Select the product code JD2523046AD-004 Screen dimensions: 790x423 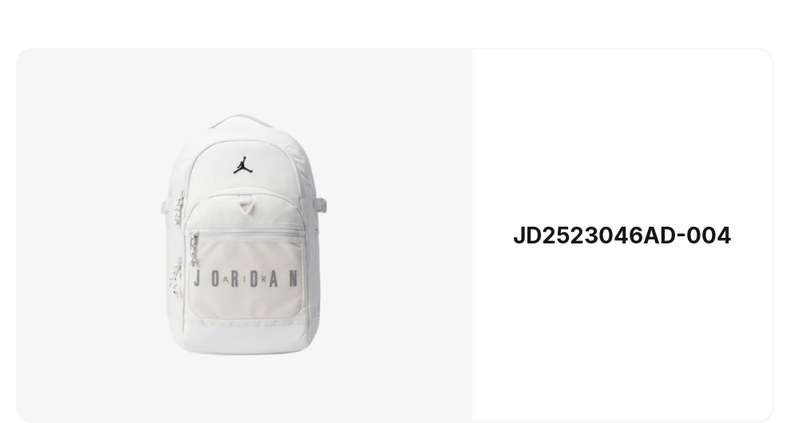[622, 236]
